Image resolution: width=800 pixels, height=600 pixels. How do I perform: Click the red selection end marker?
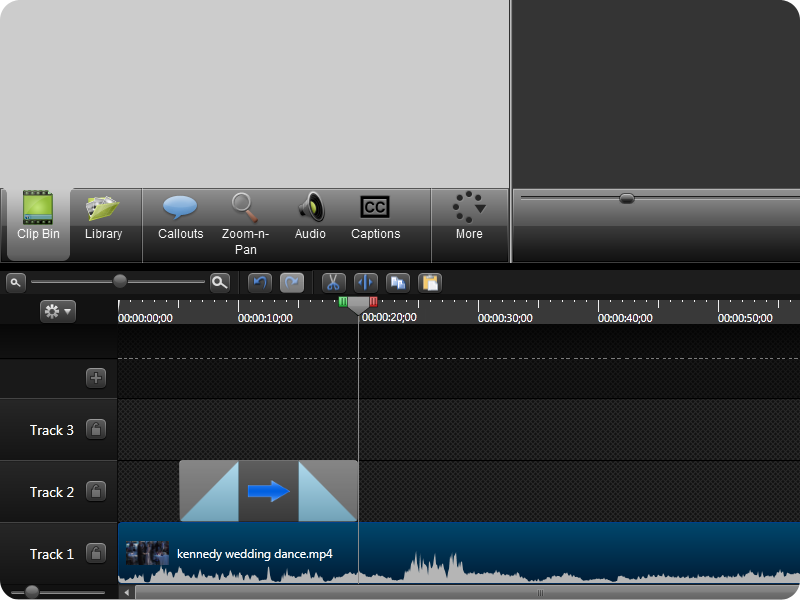373,302
